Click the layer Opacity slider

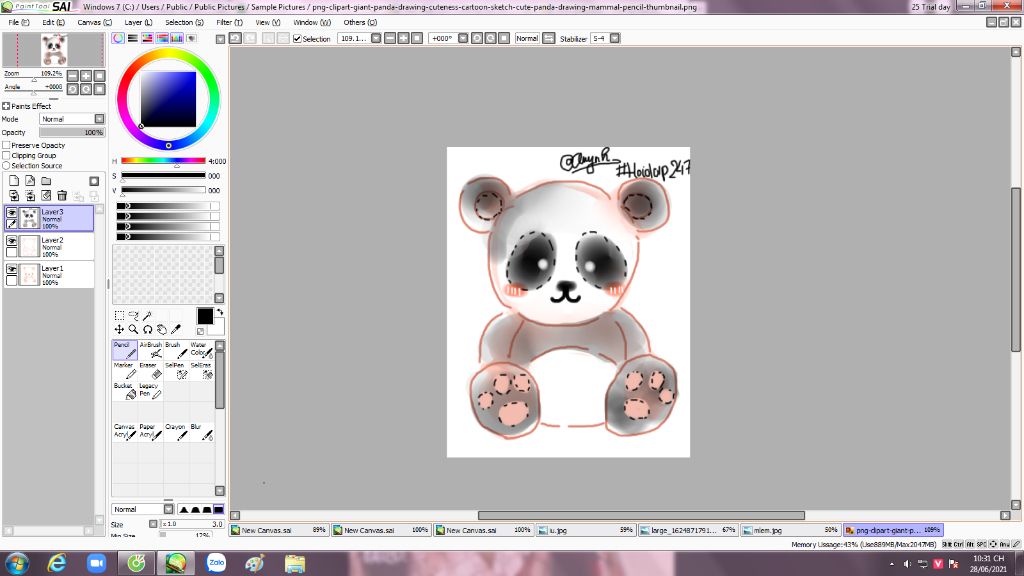tap(72, 133)
